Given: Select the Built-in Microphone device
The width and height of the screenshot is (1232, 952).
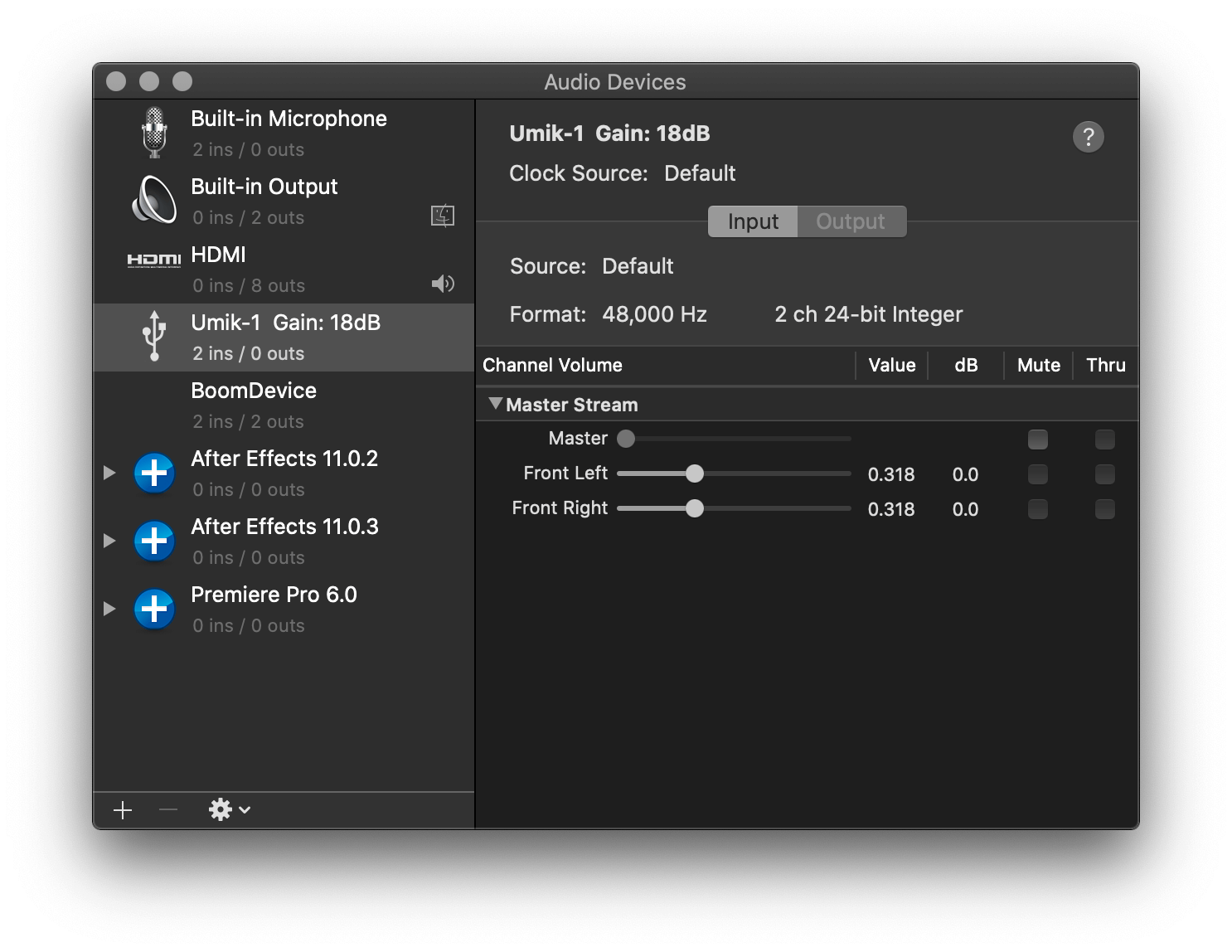Looking at the screenshot, I should coord(284,134).
